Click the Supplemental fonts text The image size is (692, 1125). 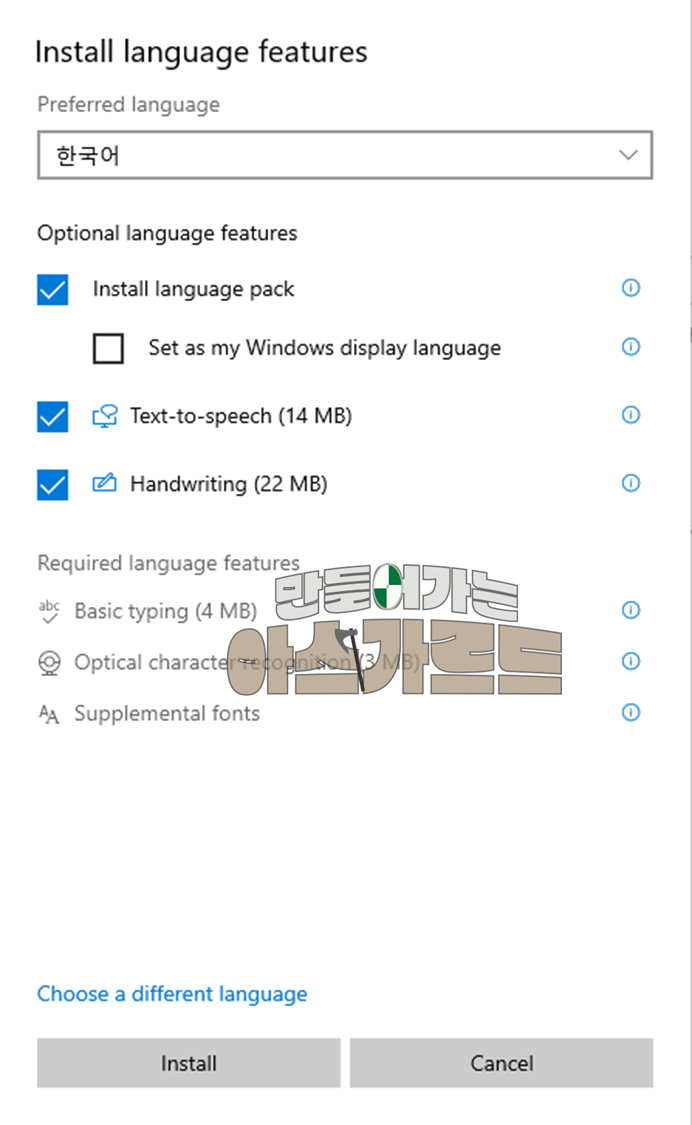point(167,714)
